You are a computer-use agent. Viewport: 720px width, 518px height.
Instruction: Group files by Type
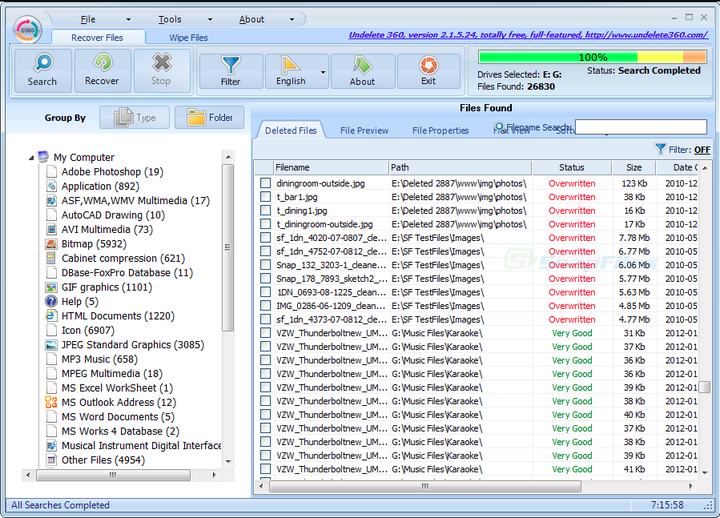[135, 118]
